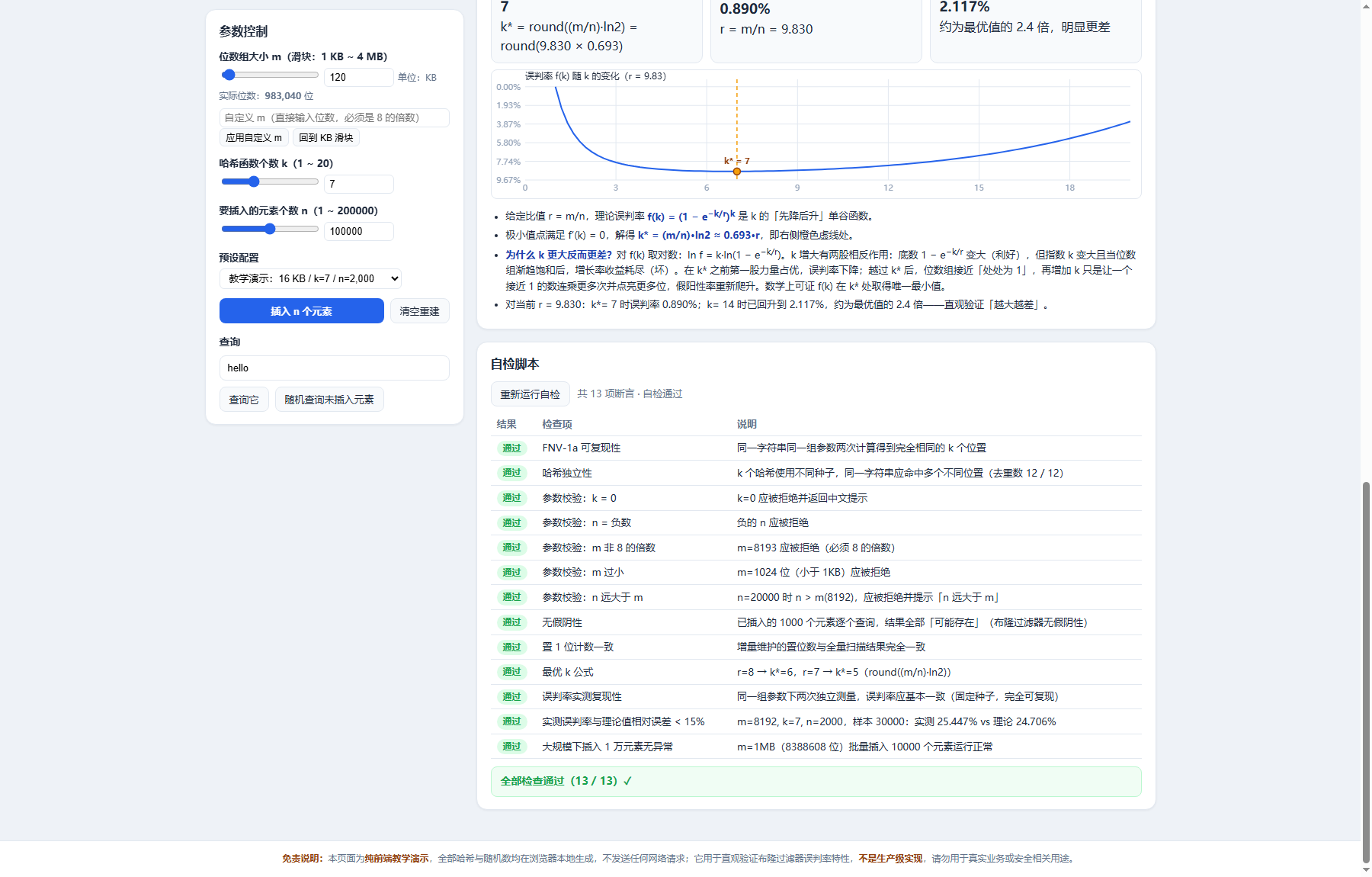
Task: Click the 全部检查通过 (13 / 13) banner text
Action: 566,781
